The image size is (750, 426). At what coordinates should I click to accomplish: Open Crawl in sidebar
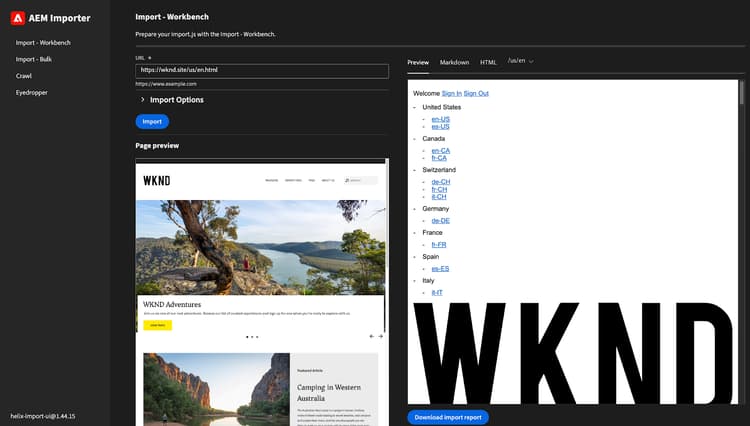[x=23, y=76]
